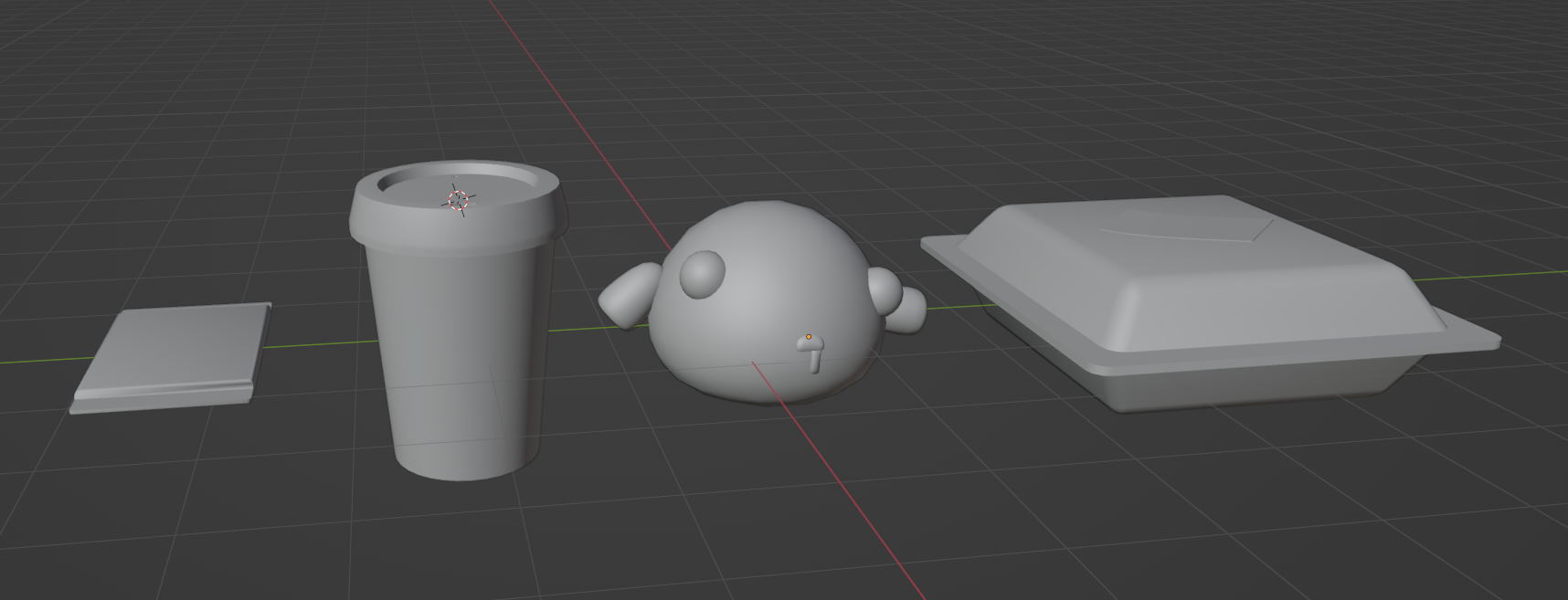Select the blob character's left eye bump

tap(703, 273)
